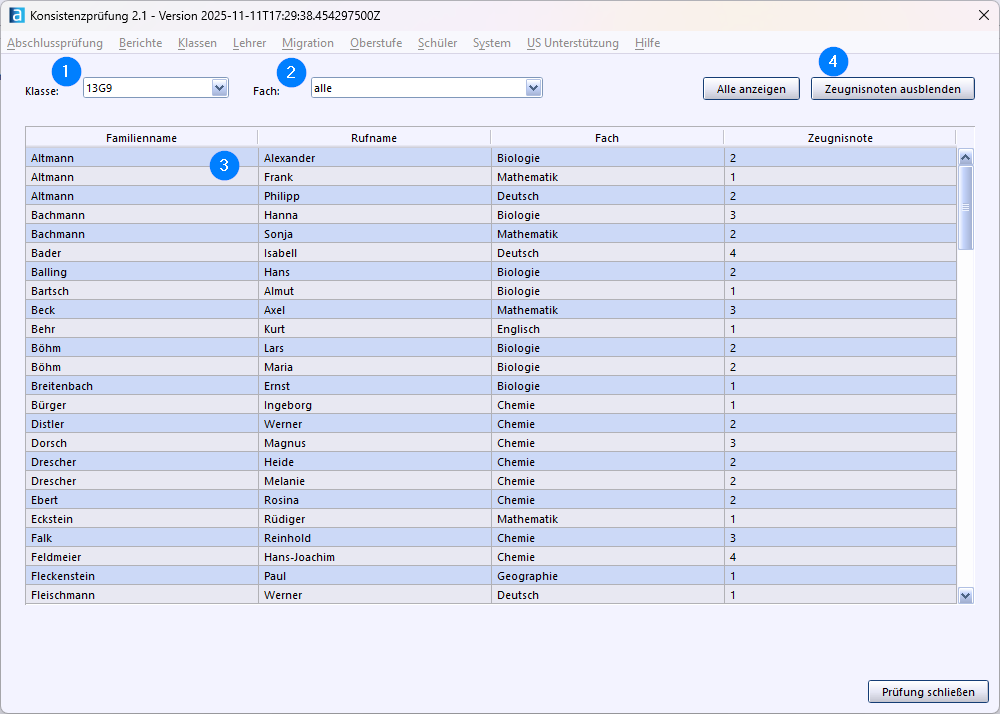Click the Fach column header
This screenshot has width=1000, height=714.
[606, 138]
